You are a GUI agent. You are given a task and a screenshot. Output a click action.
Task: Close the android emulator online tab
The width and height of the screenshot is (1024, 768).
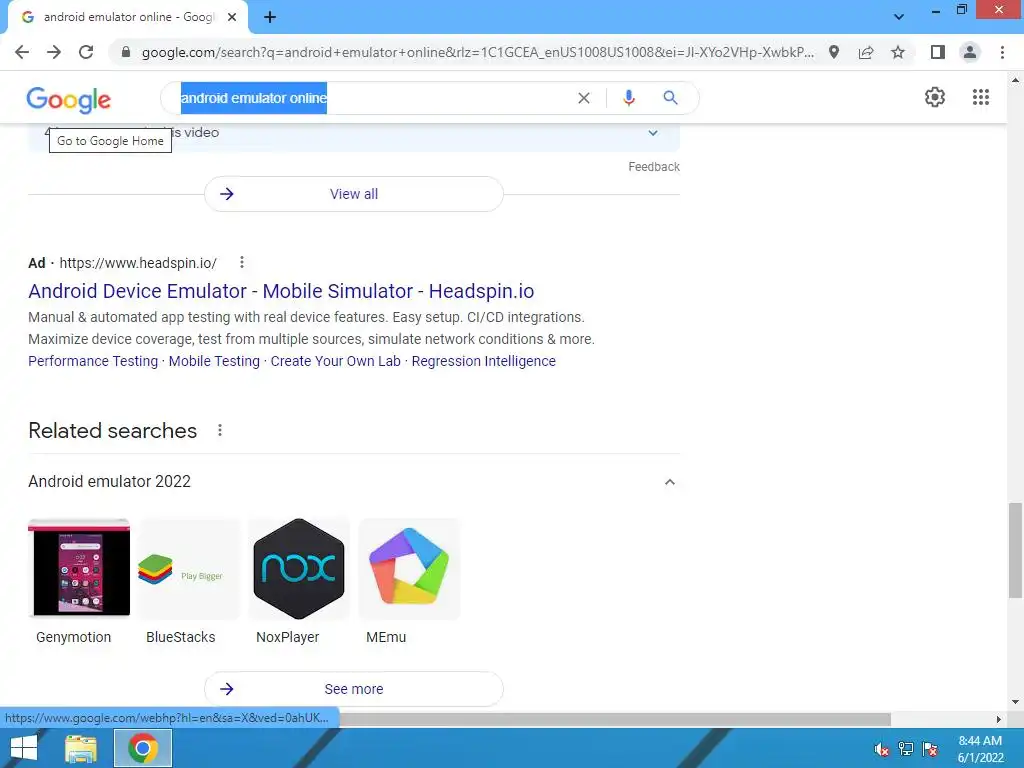(x=232, y=17)
